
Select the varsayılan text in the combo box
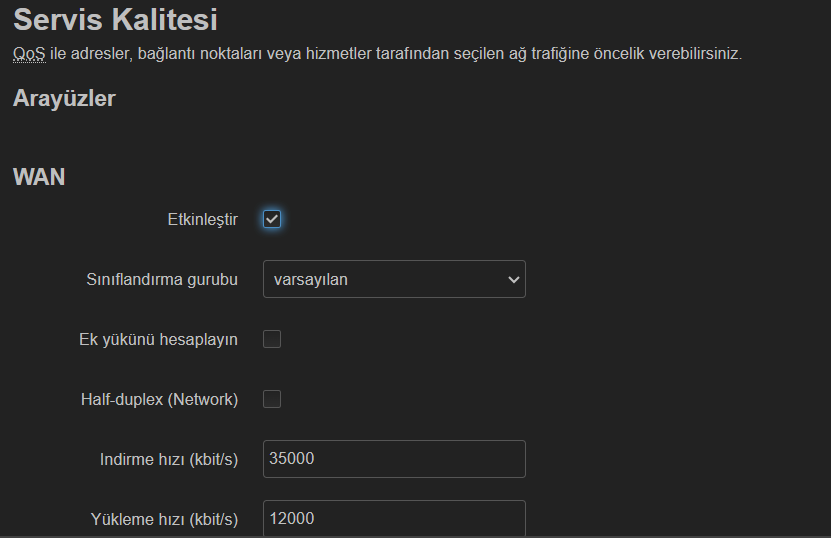click(311, 279)
